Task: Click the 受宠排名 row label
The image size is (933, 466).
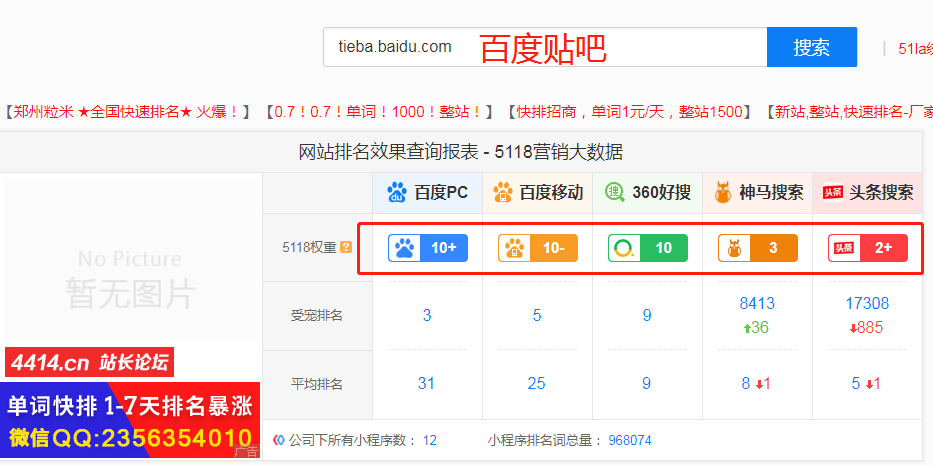Action: (x=316, y=315)
